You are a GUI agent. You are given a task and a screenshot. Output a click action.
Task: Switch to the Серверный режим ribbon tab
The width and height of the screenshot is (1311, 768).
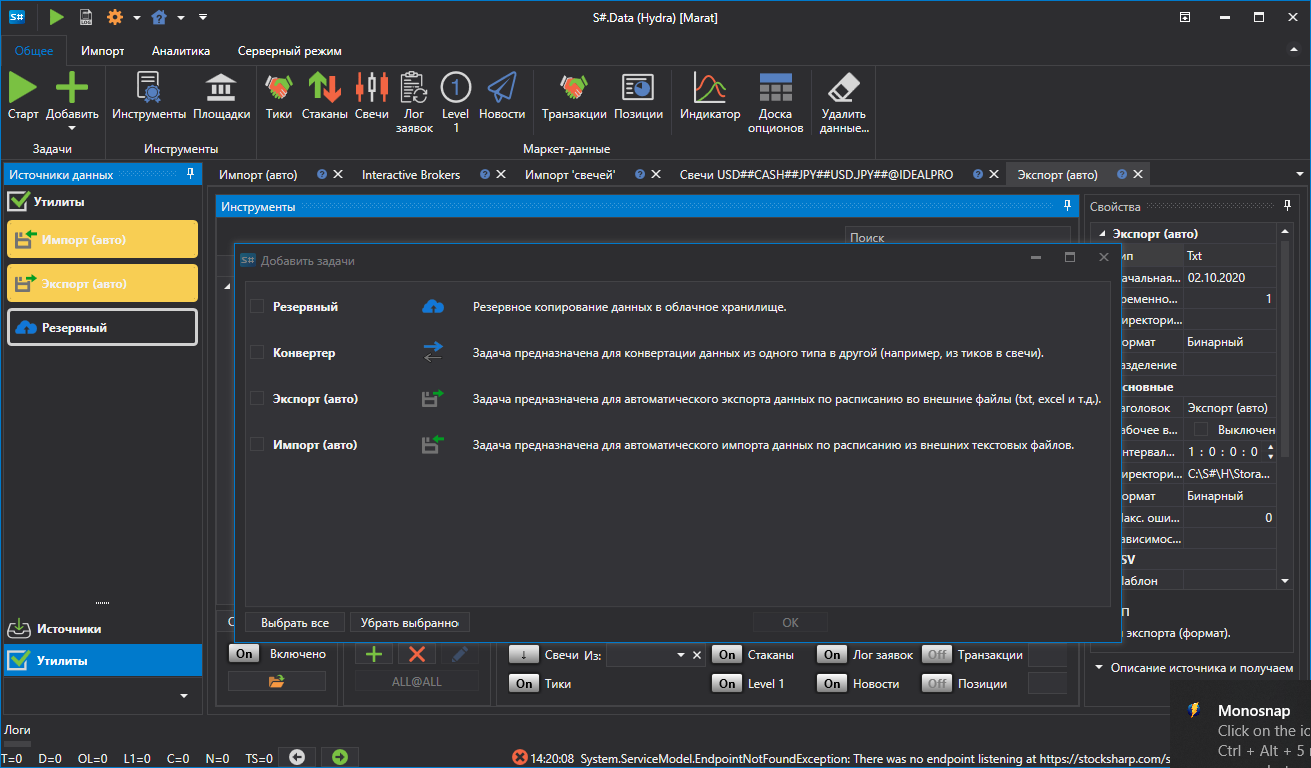coord(289,50)
